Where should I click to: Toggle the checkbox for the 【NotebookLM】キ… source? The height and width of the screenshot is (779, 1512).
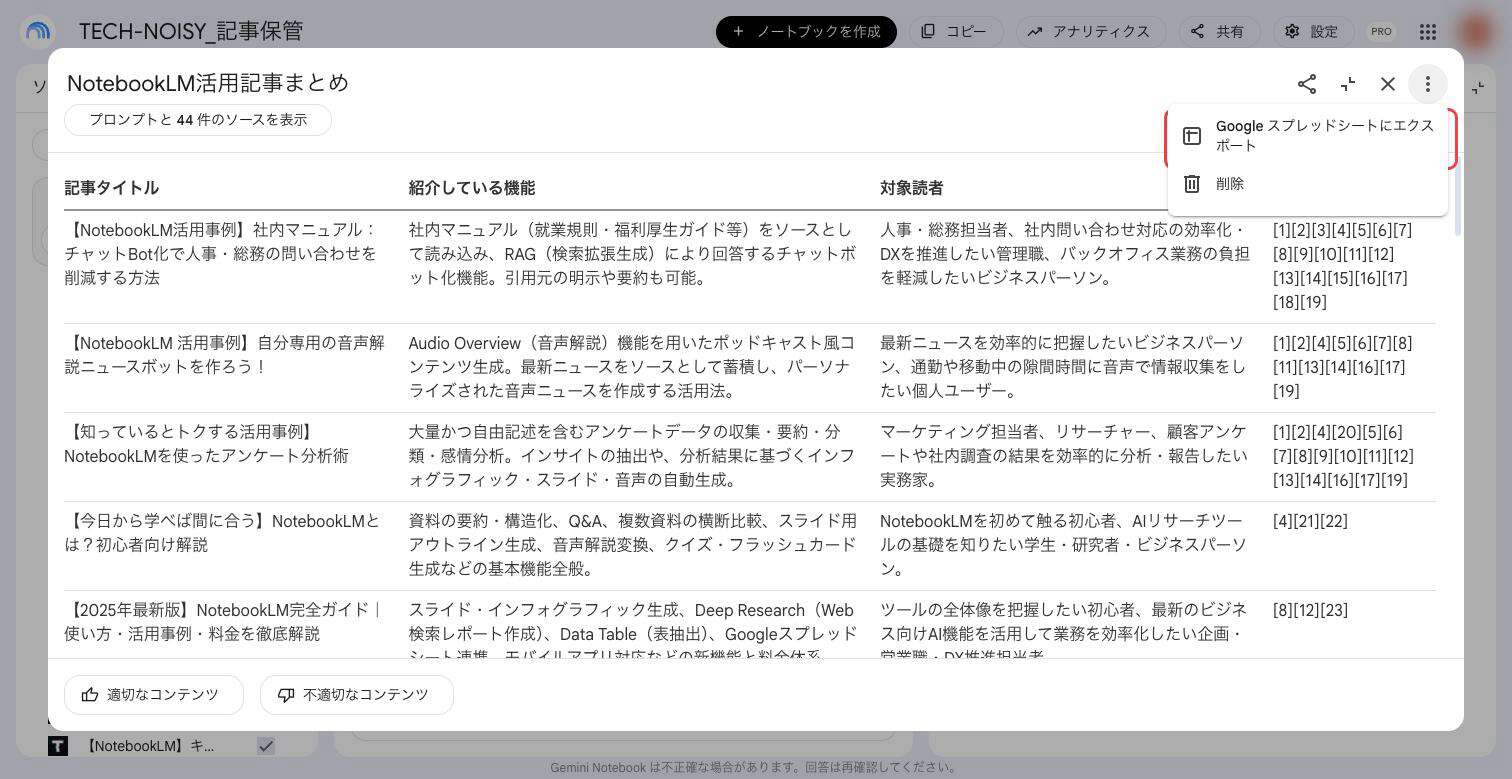click(266, 746)
